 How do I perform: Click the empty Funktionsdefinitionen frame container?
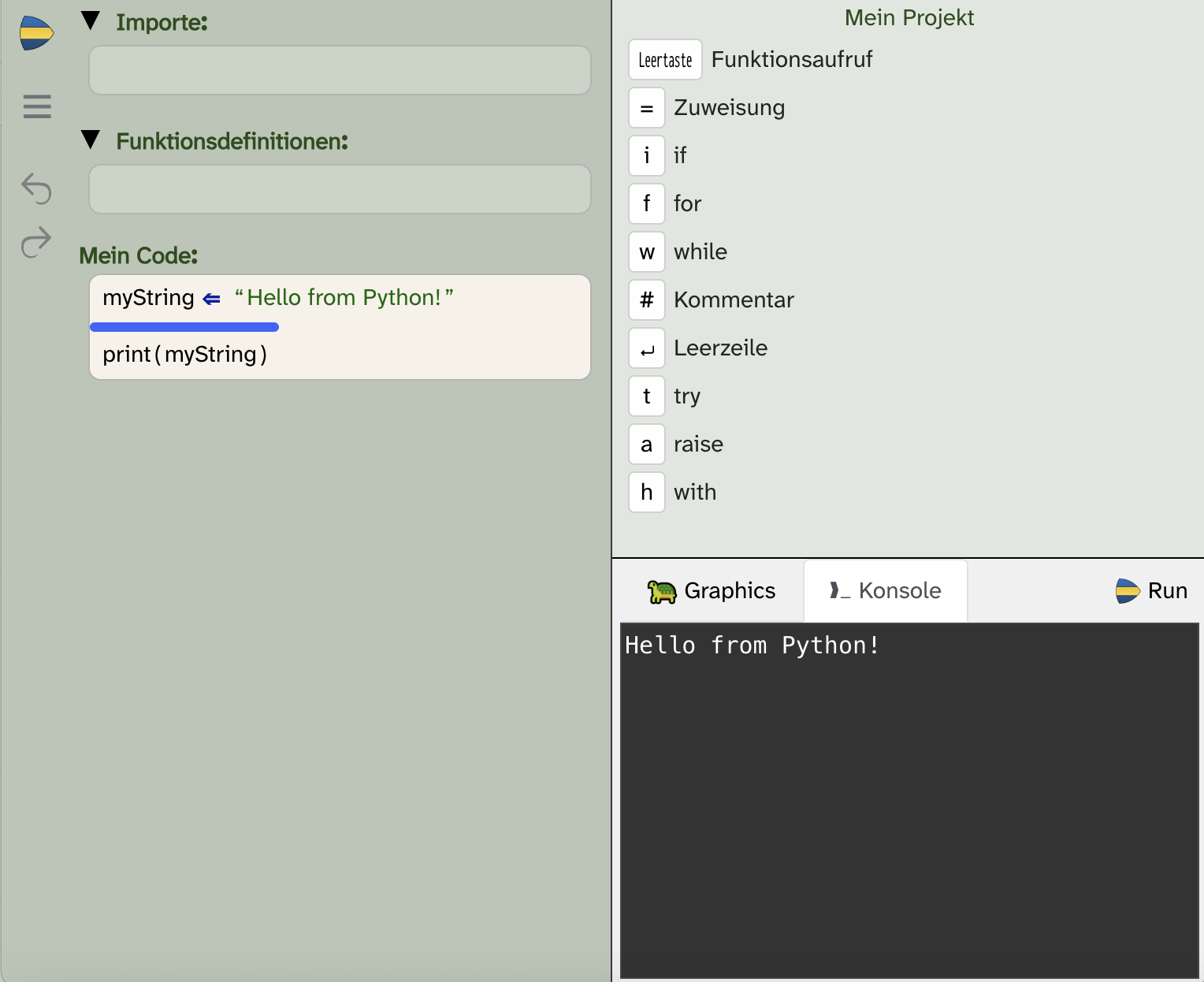(340, 189)
